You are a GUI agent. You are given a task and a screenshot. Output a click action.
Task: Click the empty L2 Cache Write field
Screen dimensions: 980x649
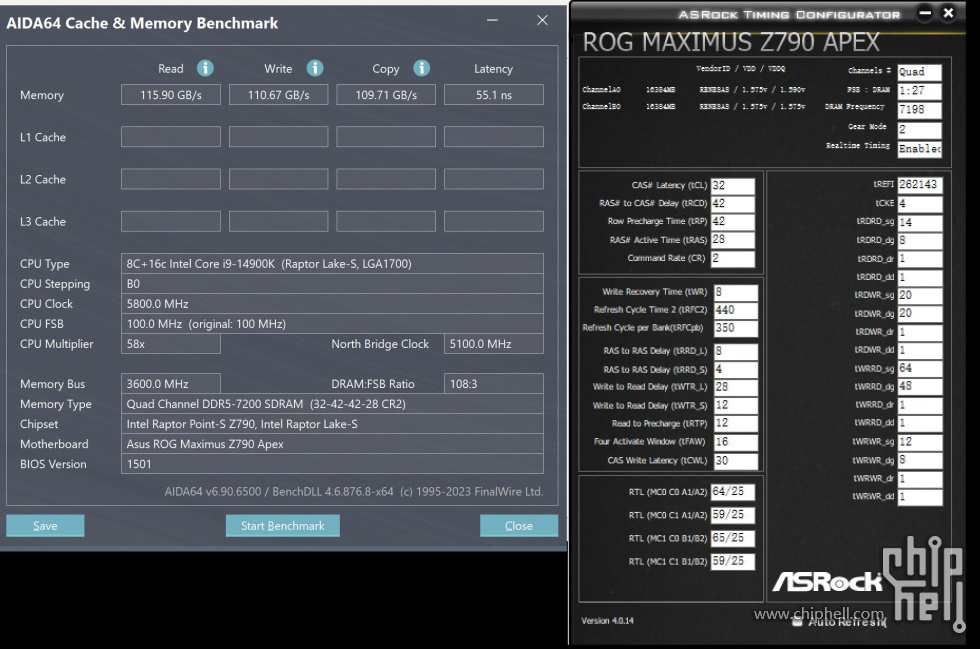click(278, 179)
